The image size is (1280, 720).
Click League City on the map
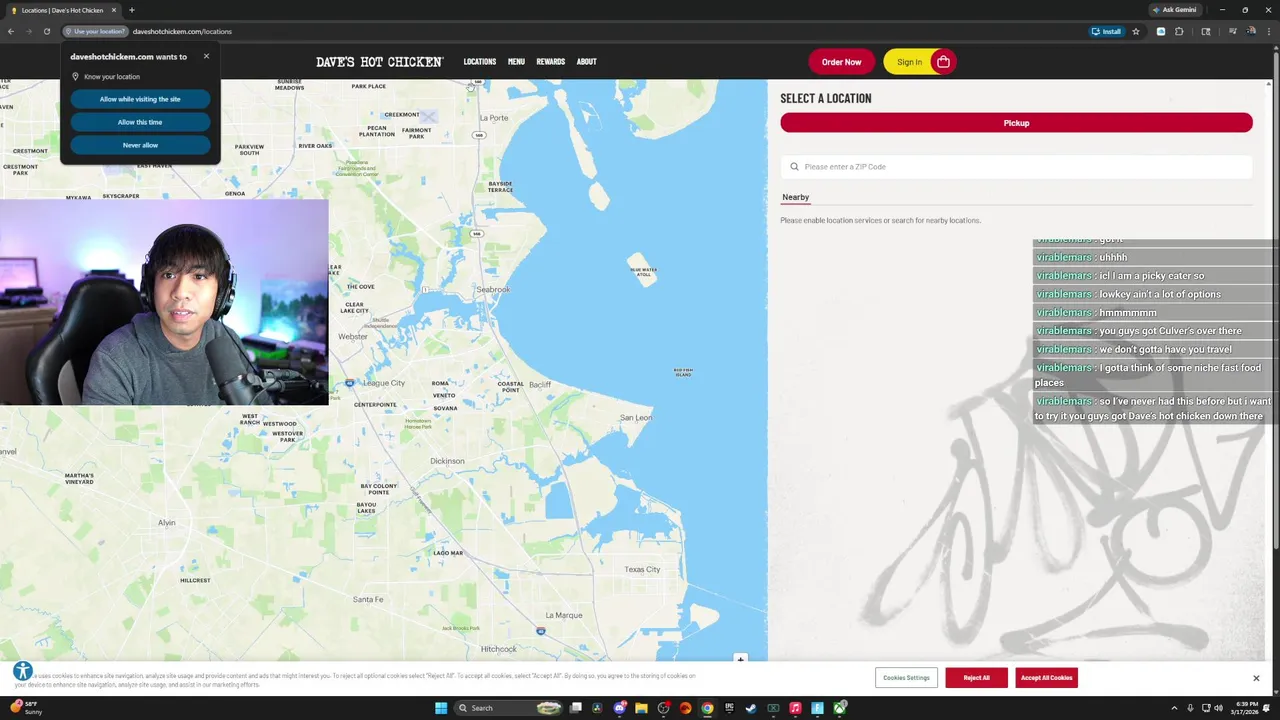click(383, 383)
